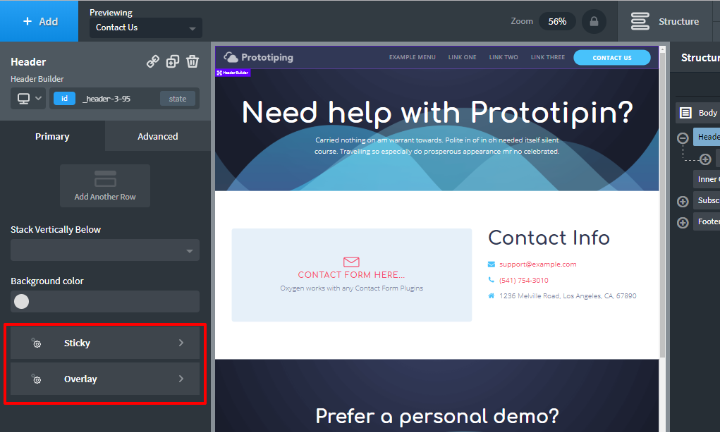Click EXAMPLE MENU in preview navigation
This screenshot has height=432, width=720.
412,57
